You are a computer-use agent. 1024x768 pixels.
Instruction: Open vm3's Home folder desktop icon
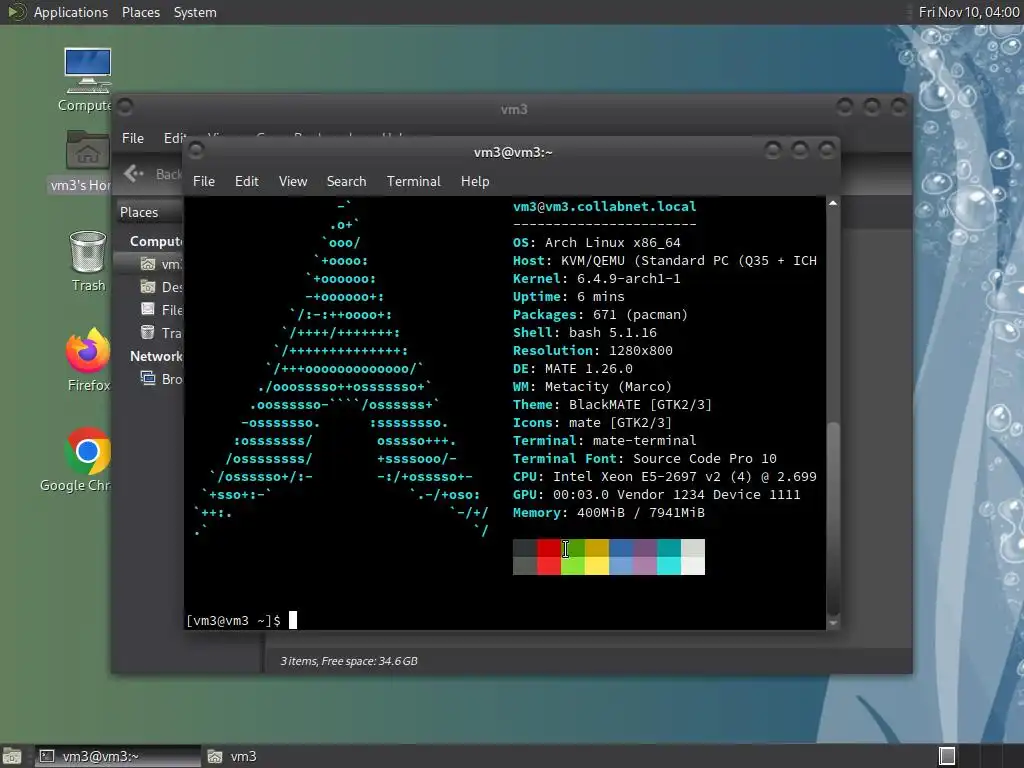coord(87,150)
